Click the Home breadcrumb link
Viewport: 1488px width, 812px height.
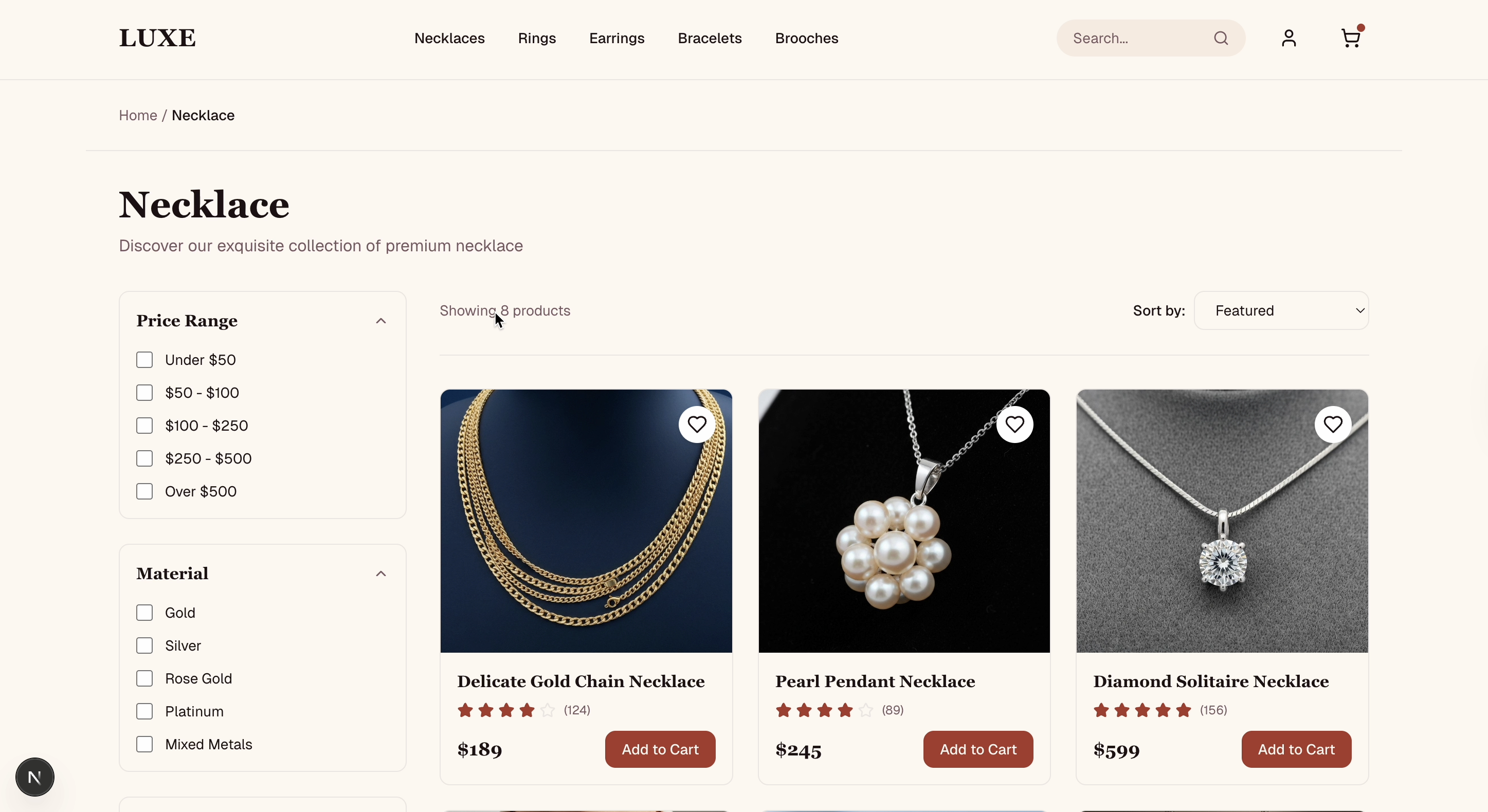point(138,115)
